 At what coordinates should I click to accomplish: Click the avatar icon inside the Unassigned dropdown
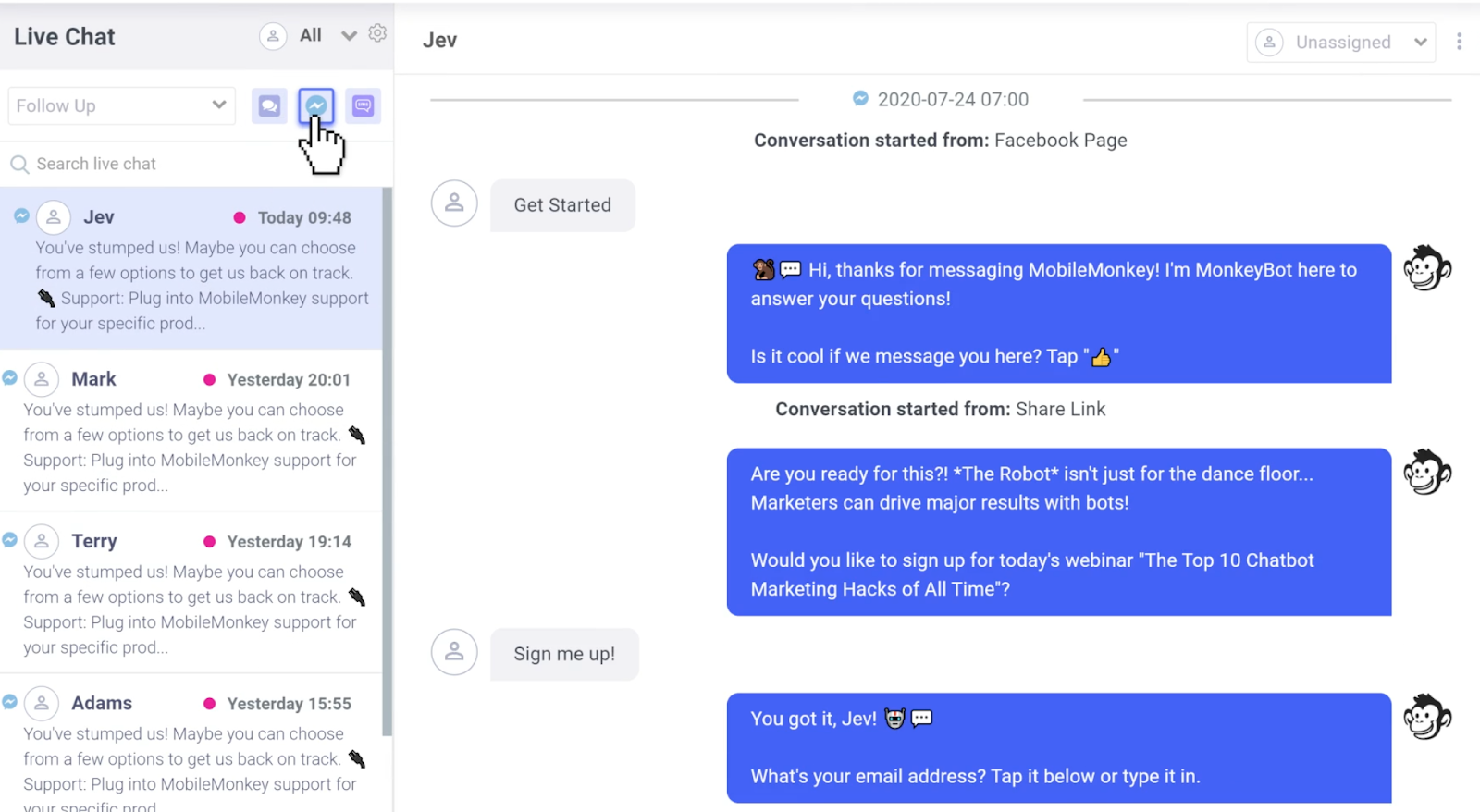click(1269, 43)
